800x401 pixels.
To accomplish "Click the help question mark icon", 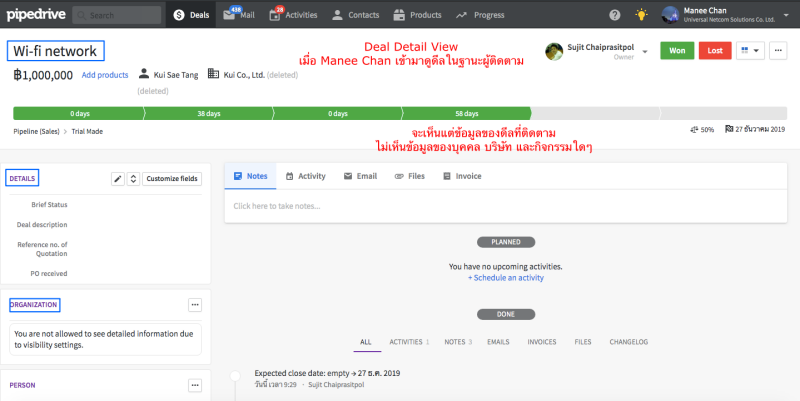I will 642,15.
